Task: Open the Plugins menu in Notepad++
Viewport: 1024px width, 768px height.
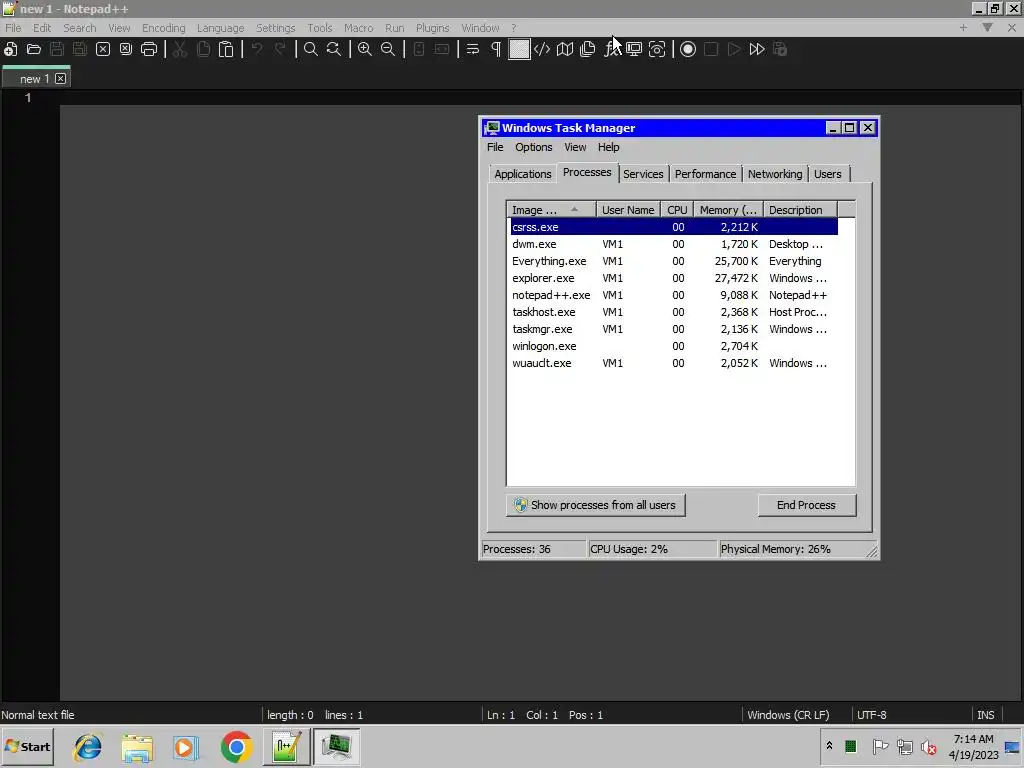Action: click(x=432, y=28)
